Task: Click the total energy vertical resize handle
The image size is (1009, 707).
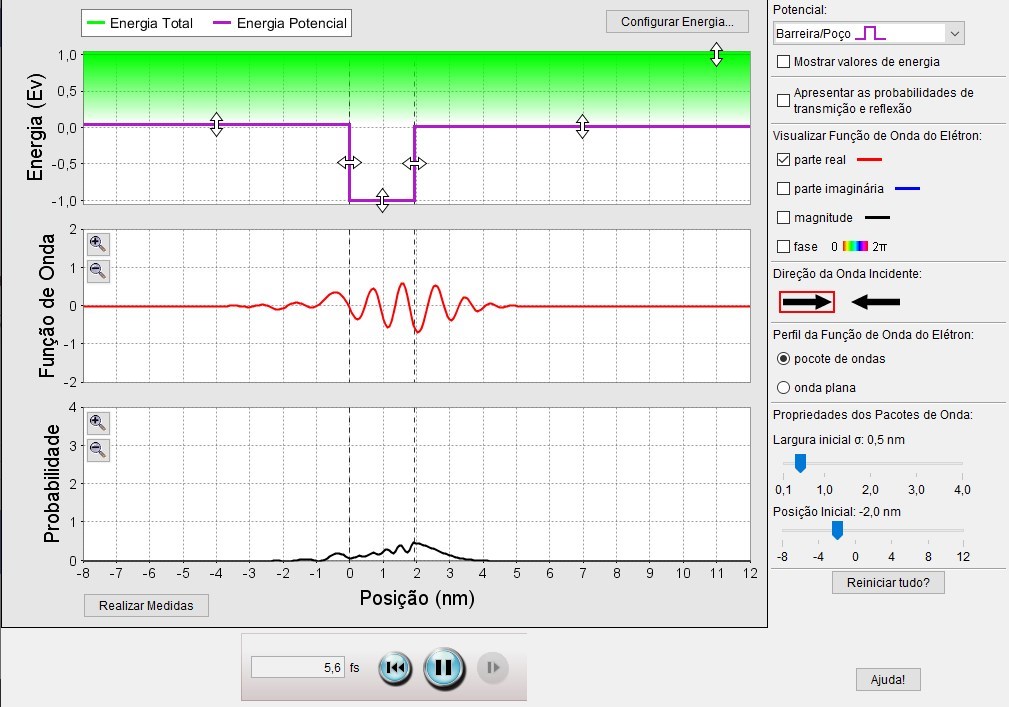Action: 716,55
